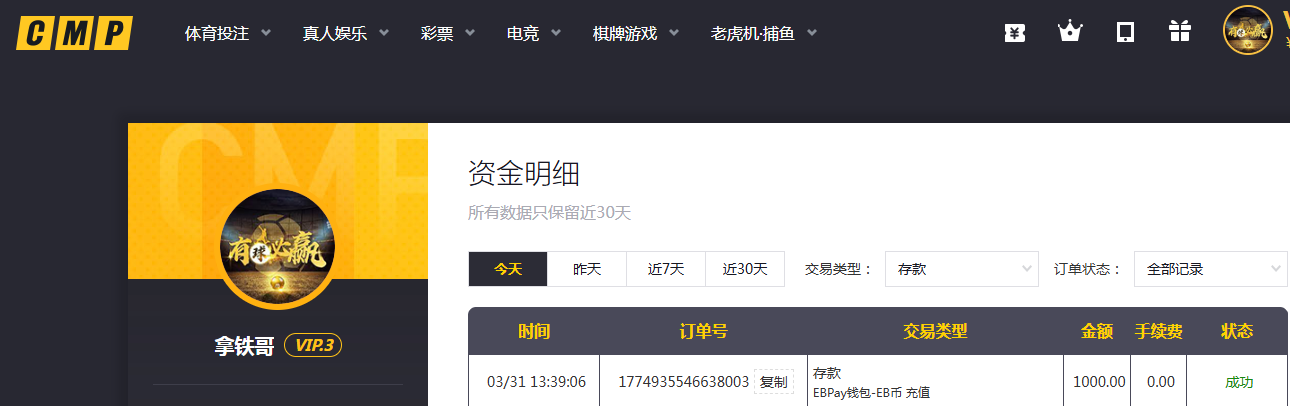Viewport: 1290px width, 406px height.
Task: Click the username 拿铁哥
Action: (244, 346)
